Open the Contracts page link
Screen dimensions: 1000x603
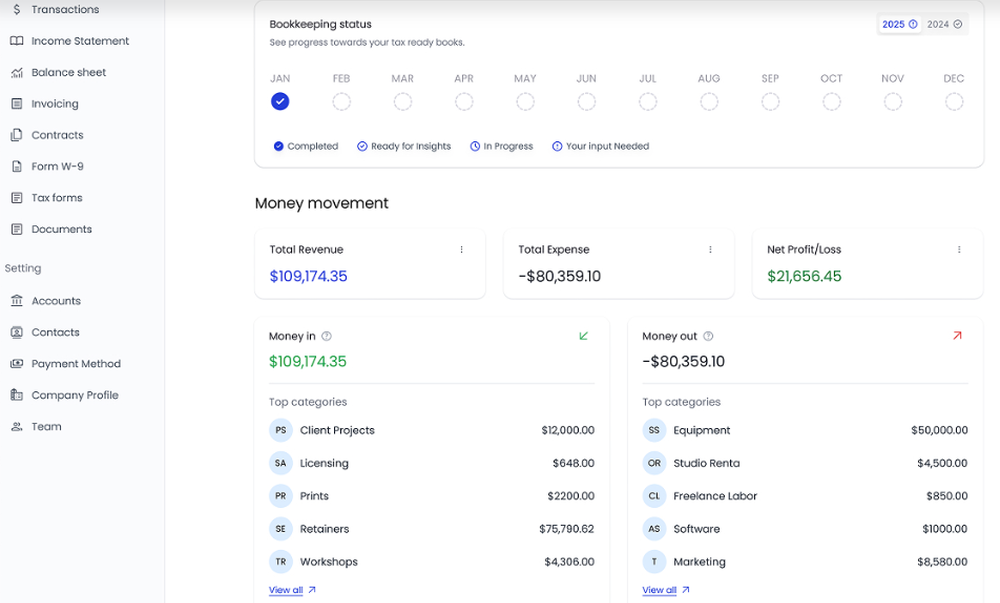point(57,134)
